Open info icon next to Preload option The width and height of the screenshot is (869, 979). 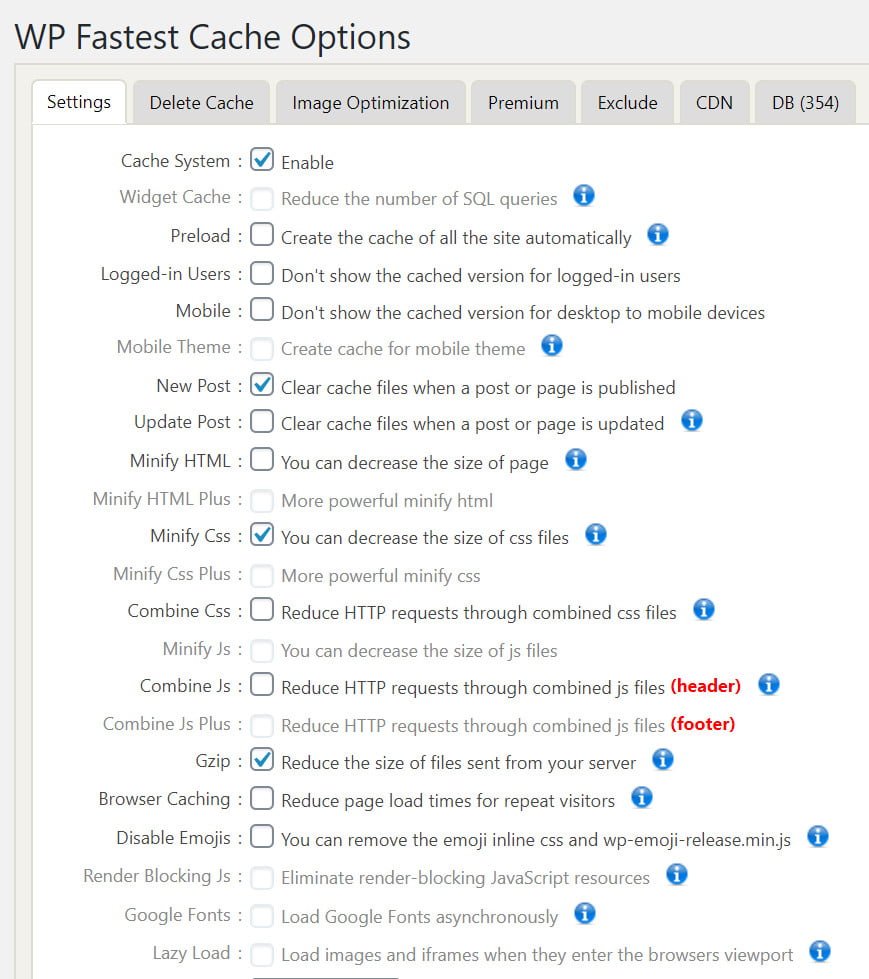click(x=657, y=235)
